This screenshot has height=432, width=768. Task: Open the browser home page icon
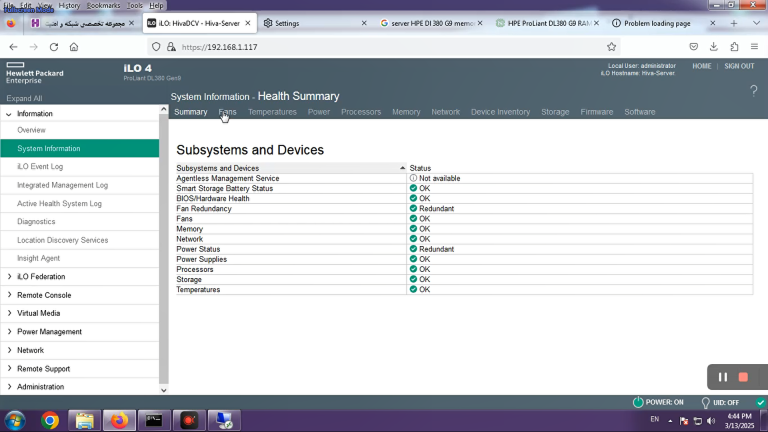[74, 47]
